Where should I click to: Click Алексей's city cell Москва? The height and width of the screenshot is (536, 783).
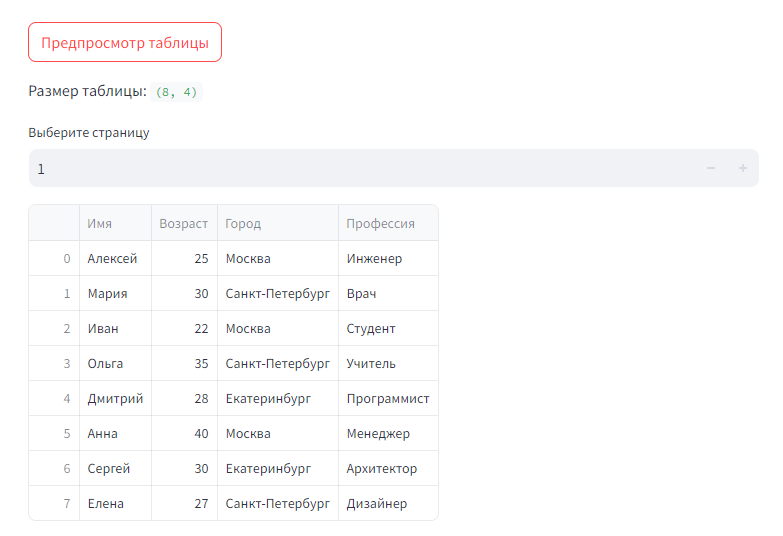point(278,258)
